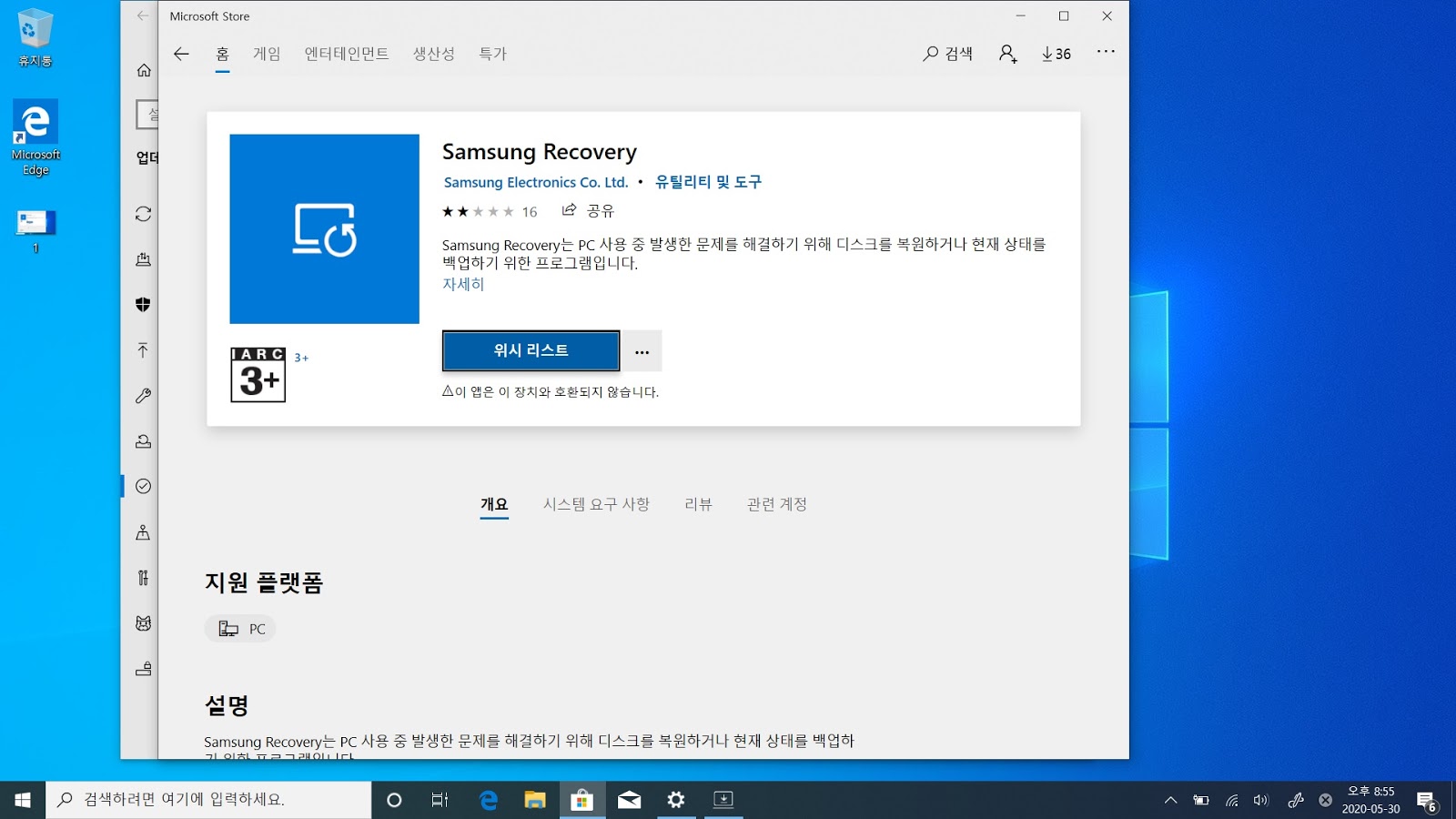
Task: Open Windows Security shield in Settings sidebar
Action: [143, 305]
